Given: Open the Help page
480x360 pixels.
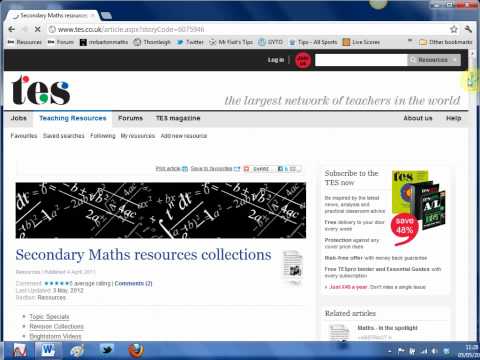Looking at the screenshot, I should [454, 118].
